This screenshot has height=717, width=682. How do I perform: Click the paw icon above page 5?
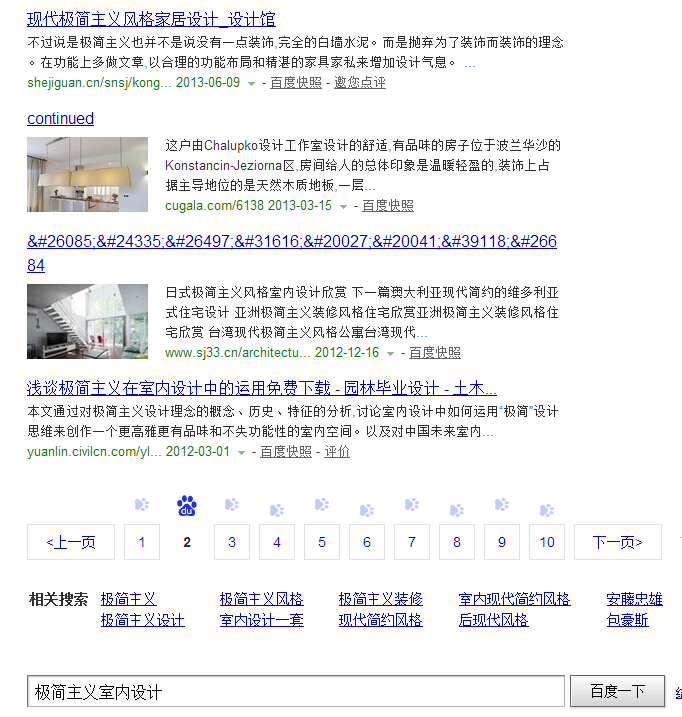pos(322,504)
